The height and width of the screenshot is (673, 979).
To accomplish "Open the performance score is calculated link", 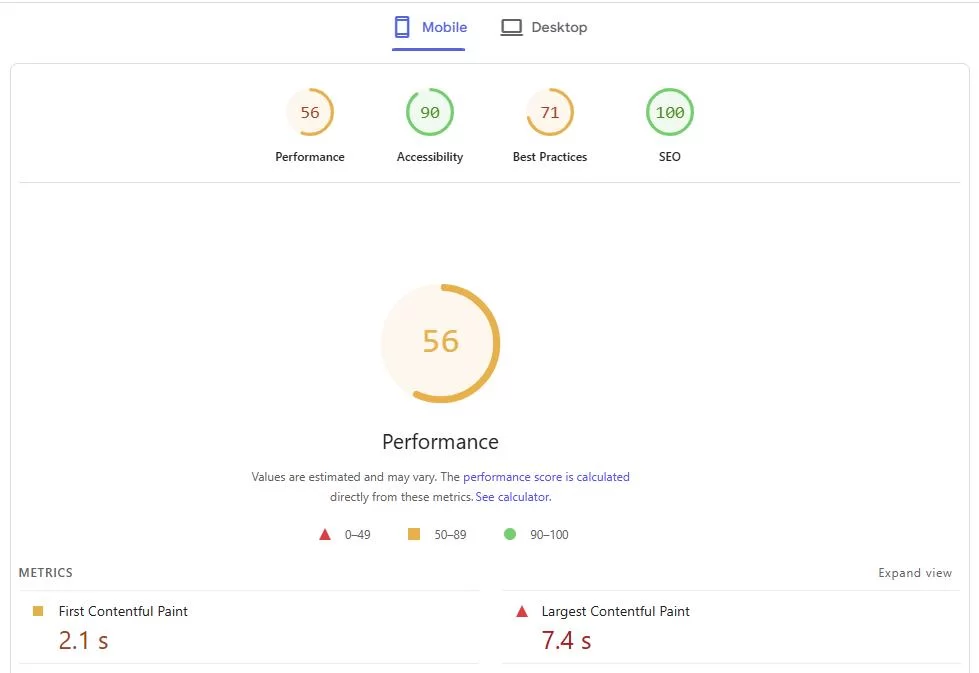I will 546,477.
